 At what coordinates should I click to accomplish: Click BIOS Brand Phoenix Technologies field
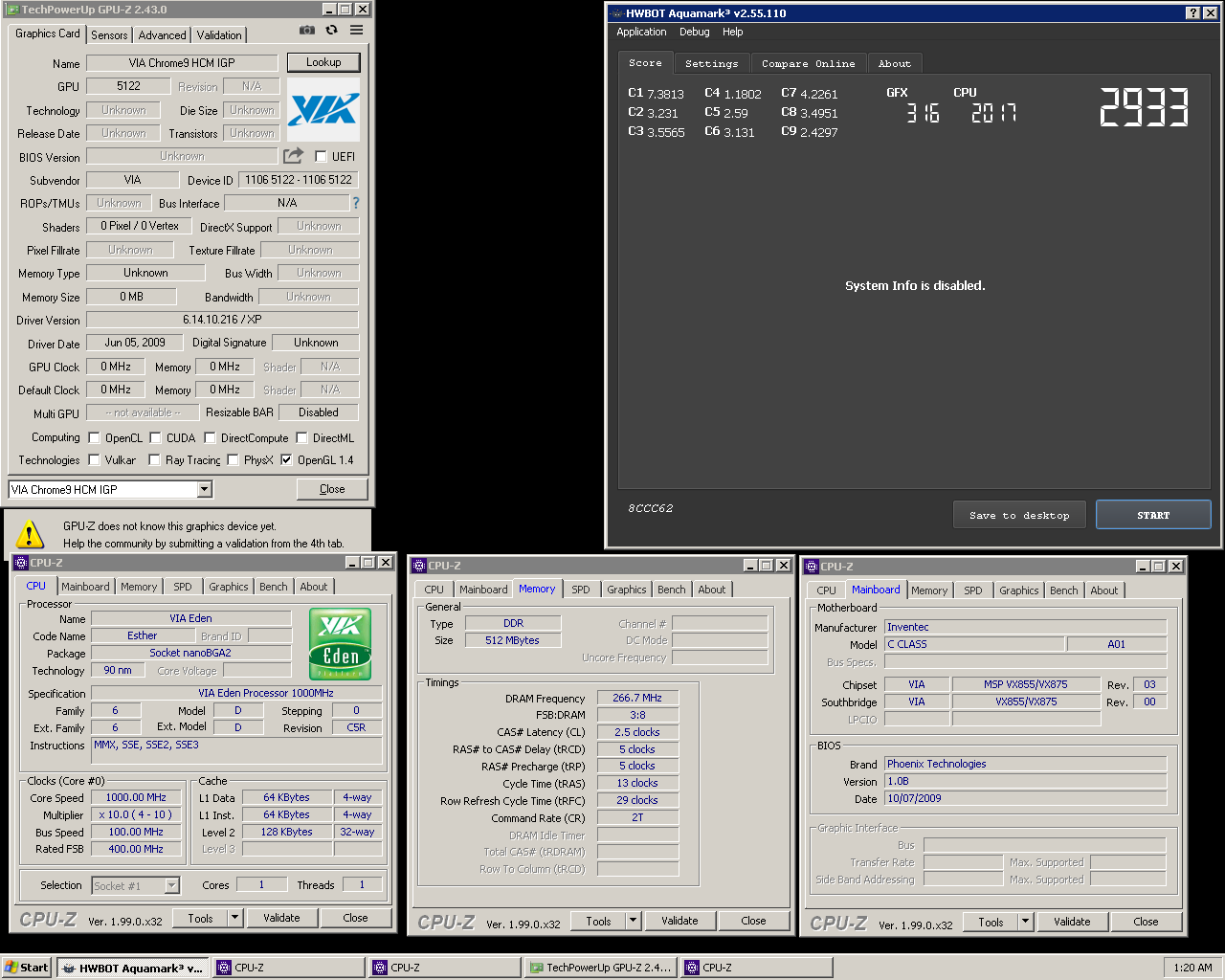click(1025, 764)
